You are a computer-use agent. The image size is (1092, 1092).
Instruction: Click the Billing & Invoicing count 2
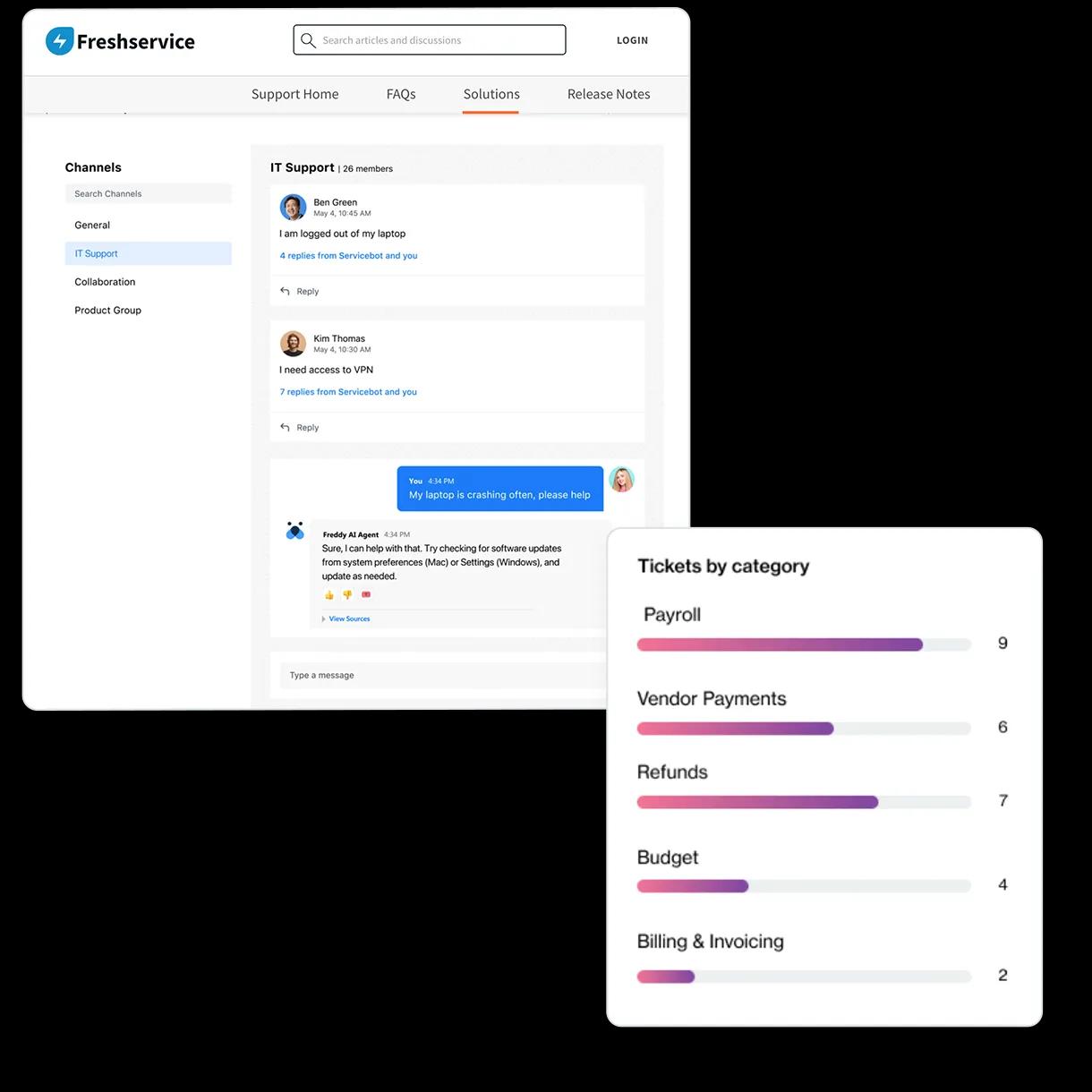[1002, 975]
